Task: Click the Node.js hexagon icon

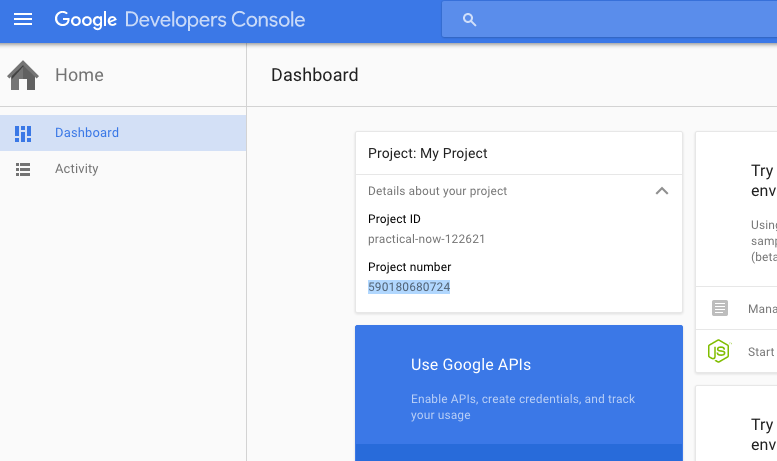Action: (x=719, y=351)
